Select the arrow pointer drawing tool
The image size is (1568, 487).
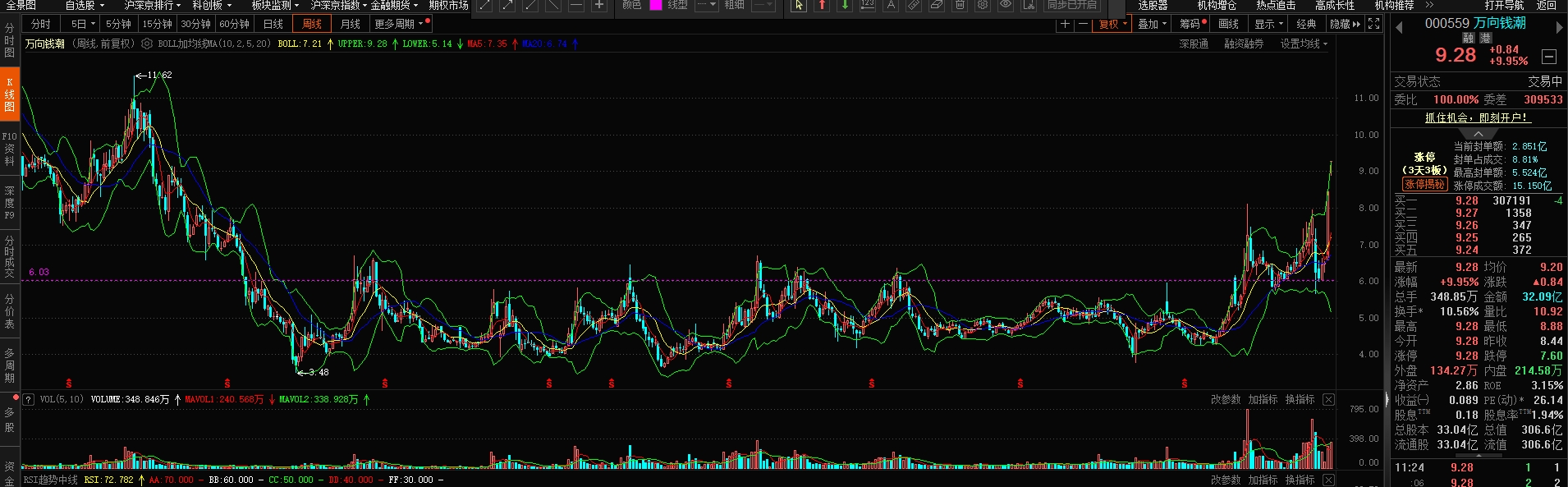pos(799,5)
